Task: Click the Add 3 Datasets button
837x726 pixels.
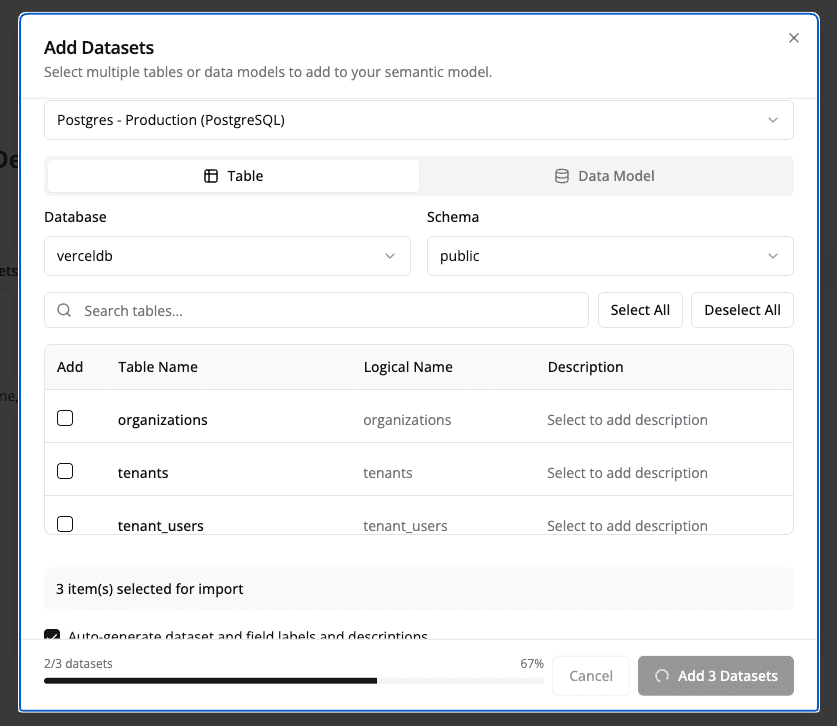Action: (715, 676)
